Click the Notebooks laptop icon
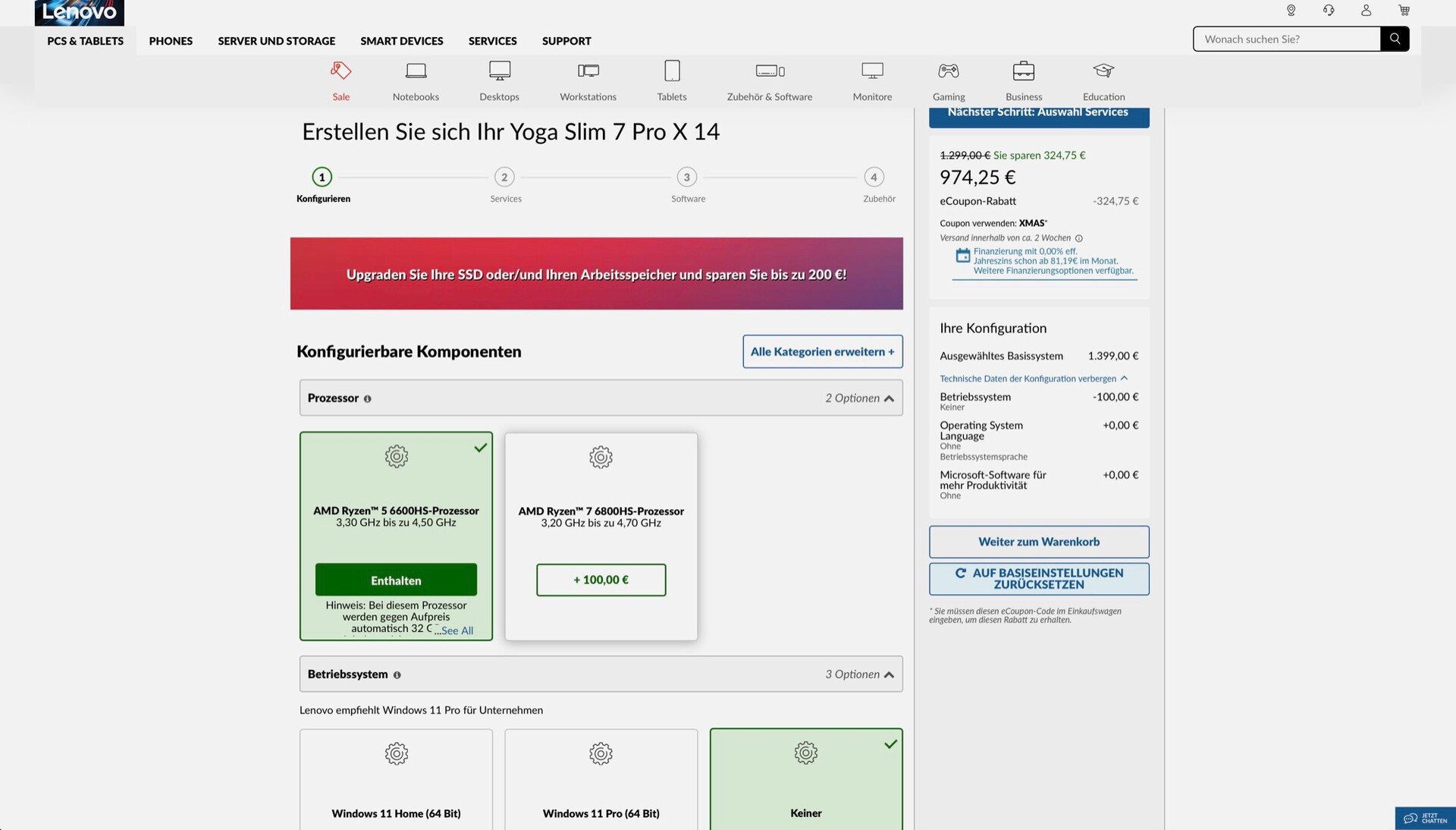This screenshot has height=830, width=1456. (x=416, y=71)
